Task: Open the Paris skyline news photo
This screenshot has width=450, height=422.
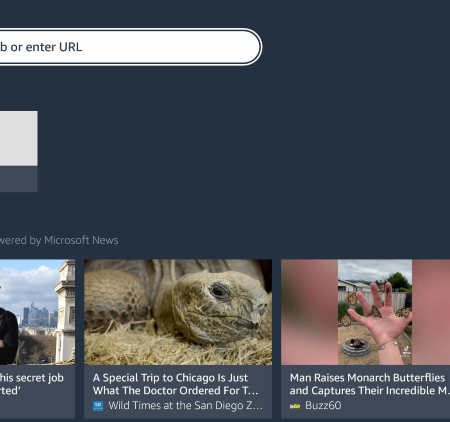Action: click(x=37, y=312)
